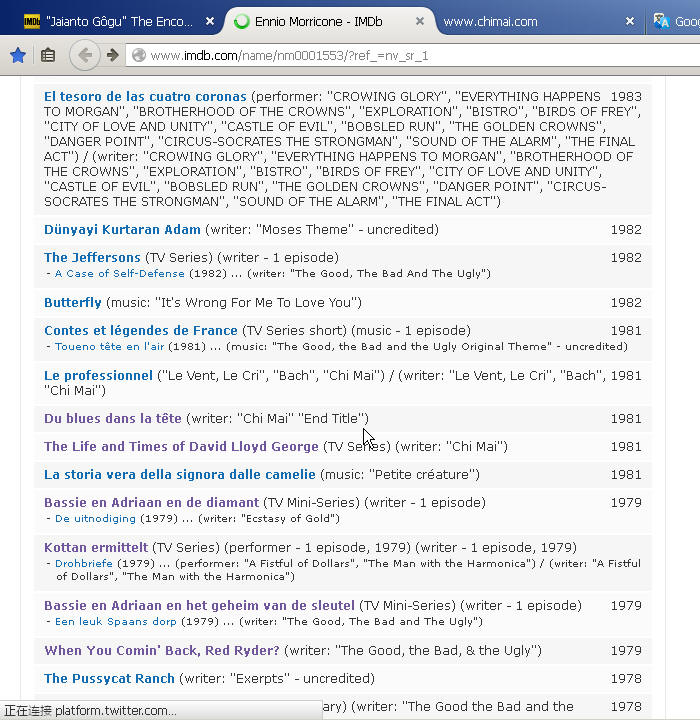Click the 1982 year beside Dünyayi Kurtaran Adam
700x721 pixels.
coord(626,229)
